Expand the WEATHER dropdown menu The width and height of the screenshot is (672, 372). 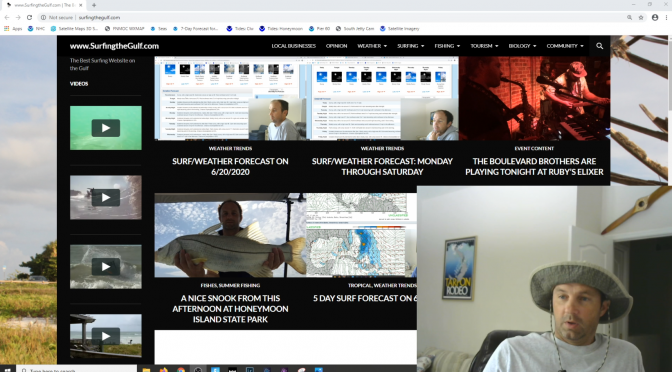[372, 46]
